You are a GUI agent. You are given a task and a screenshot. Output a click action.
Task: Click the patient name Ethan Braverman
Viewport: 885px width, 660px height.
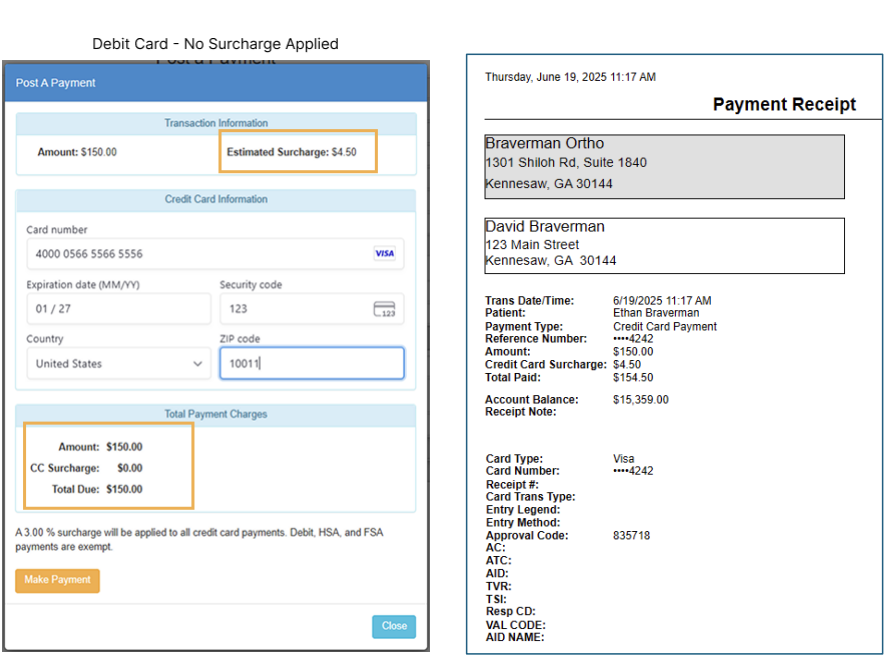coord(656,313)
